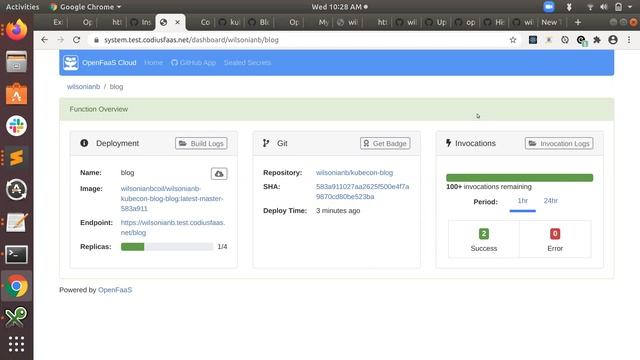640x360 pixels.
Task: Switch to the 'New' browser tab
Action: [552, 22]
